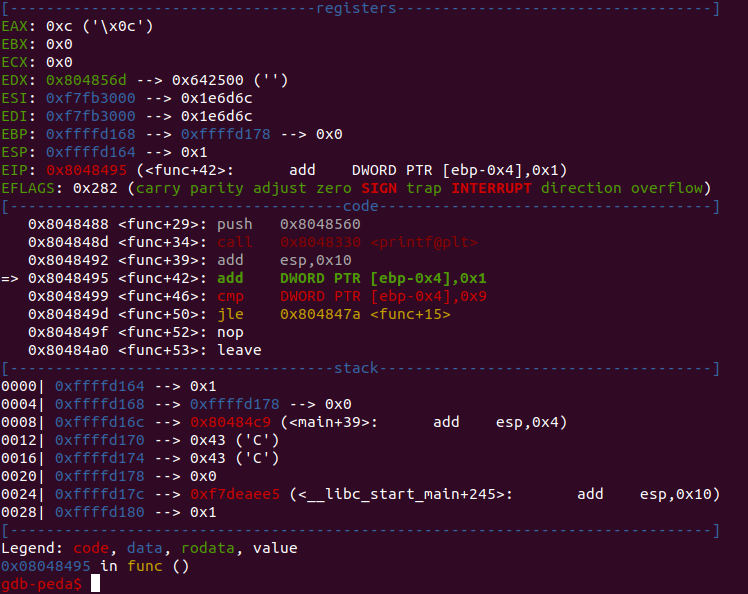Click the code section header
The width and height of the screenshot is (748, 594).
point(360,206)
